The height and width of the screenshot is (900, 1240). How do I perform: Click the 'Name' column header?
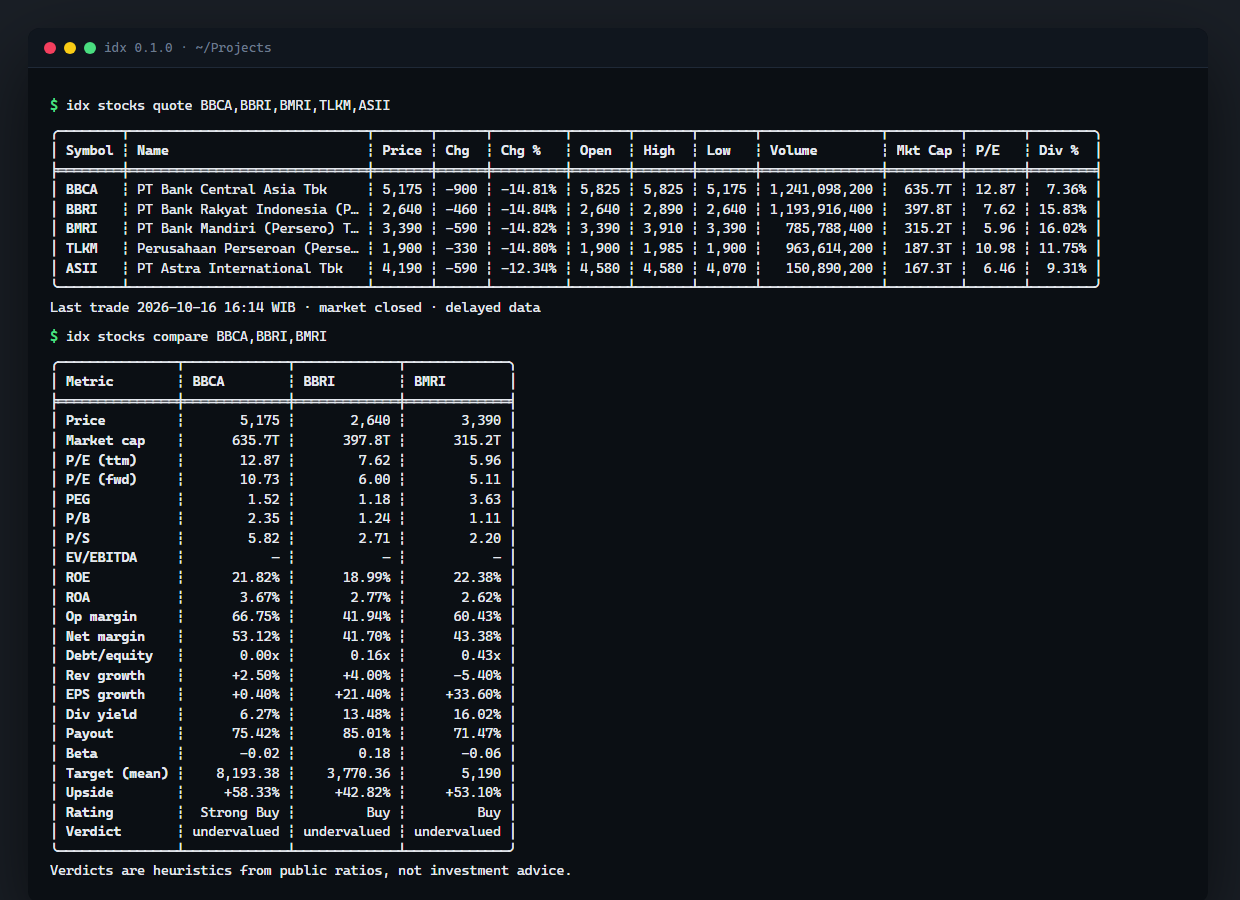(x=153, y=151)
